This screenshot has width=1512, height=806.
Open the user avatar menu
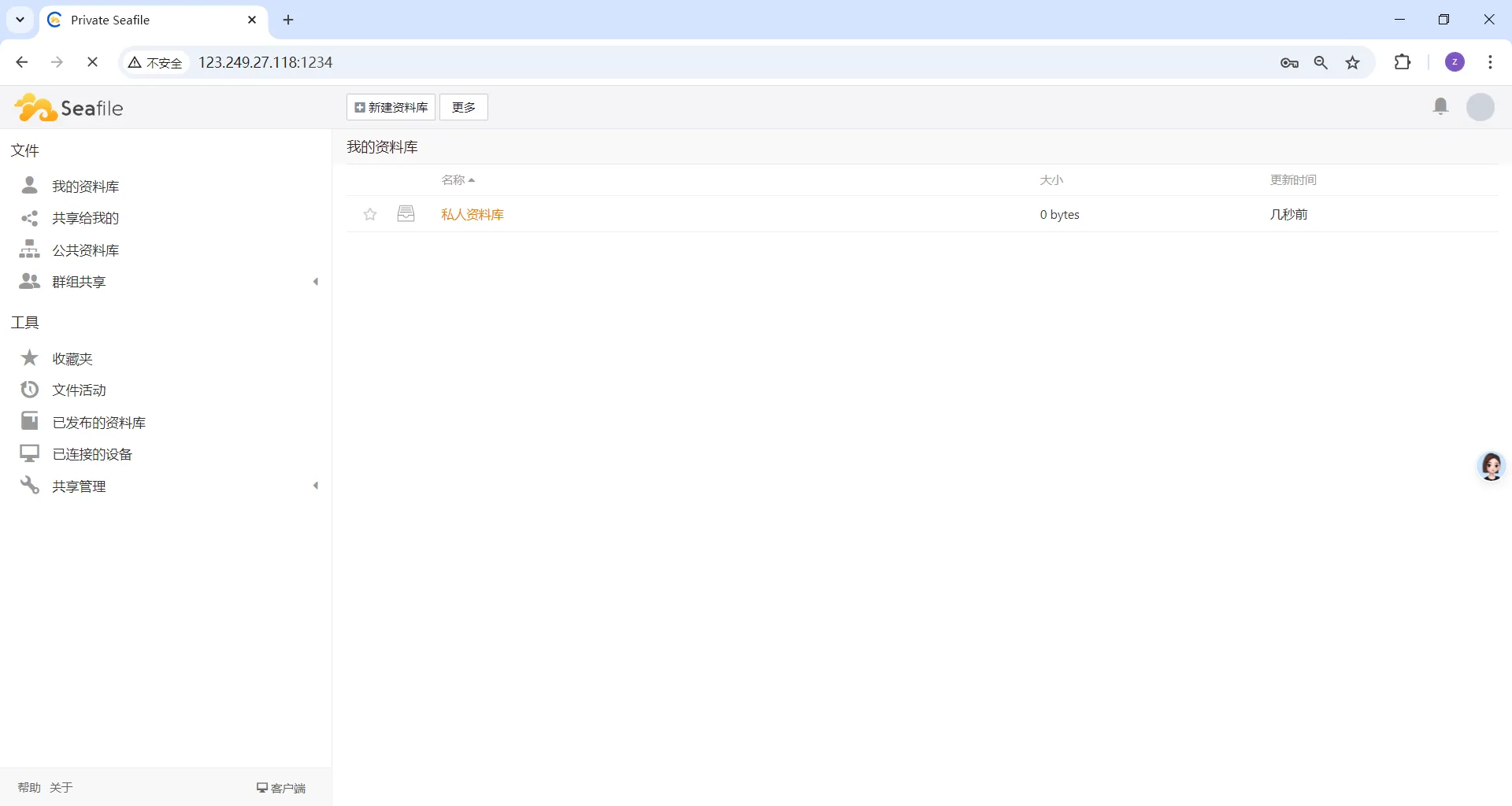tap(1480, 107)
